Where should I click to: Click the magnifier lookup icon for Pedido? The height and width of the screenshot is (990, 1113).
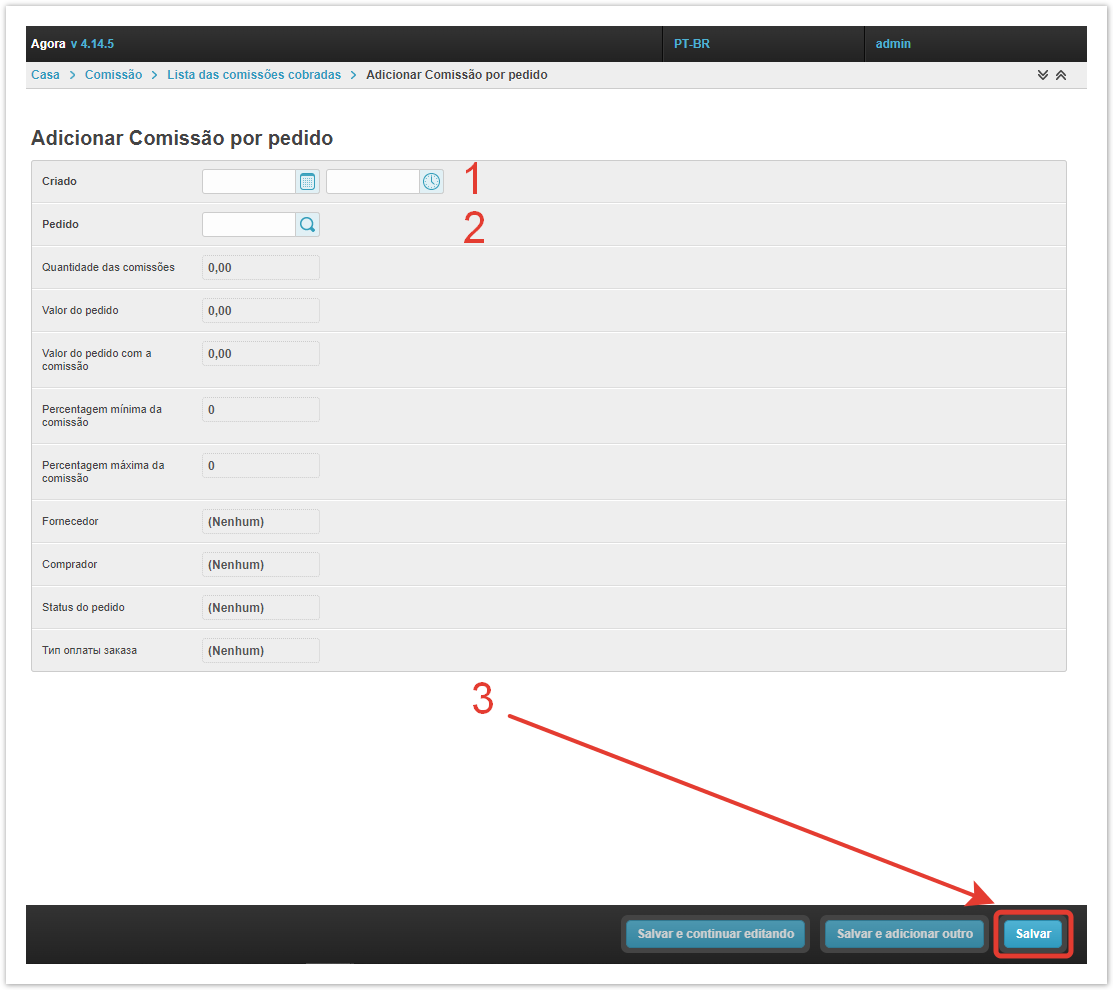tap(308, 225)
